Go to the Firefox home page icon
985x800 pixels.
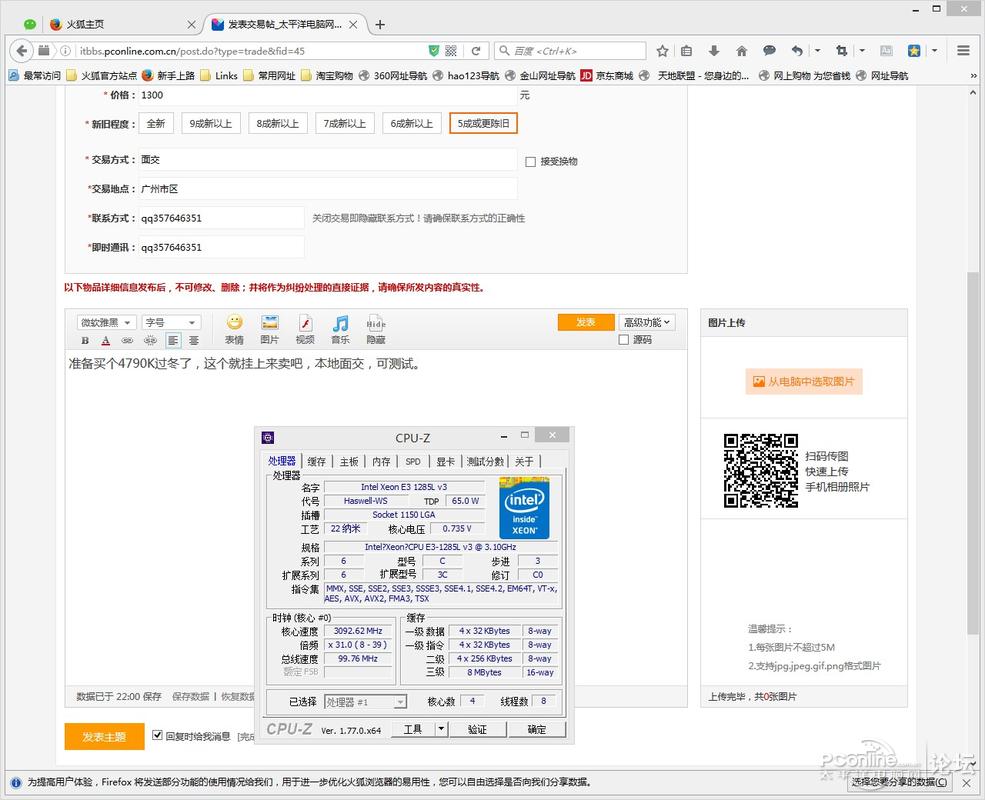point(741,51)
